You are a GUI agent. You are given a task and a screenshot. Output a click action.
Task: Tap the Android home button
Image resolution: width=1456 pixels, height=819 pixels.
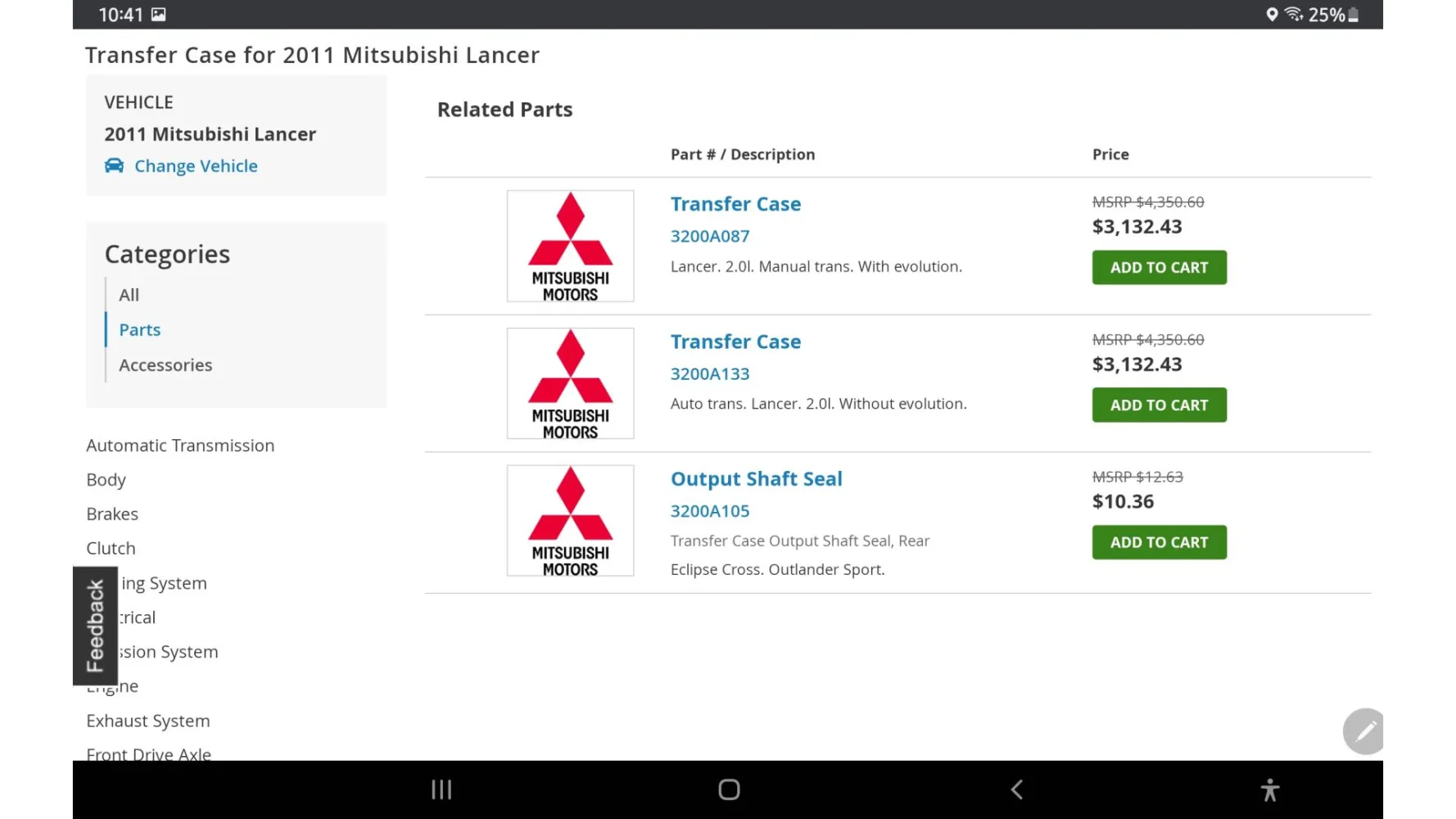point(729,790)
